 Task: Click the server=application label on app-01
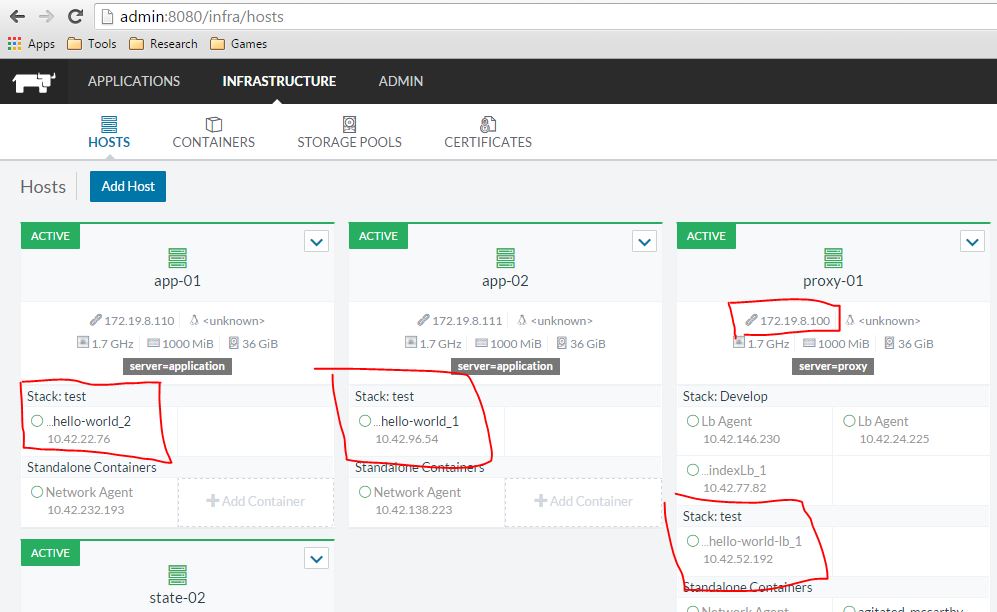(177, 366)
